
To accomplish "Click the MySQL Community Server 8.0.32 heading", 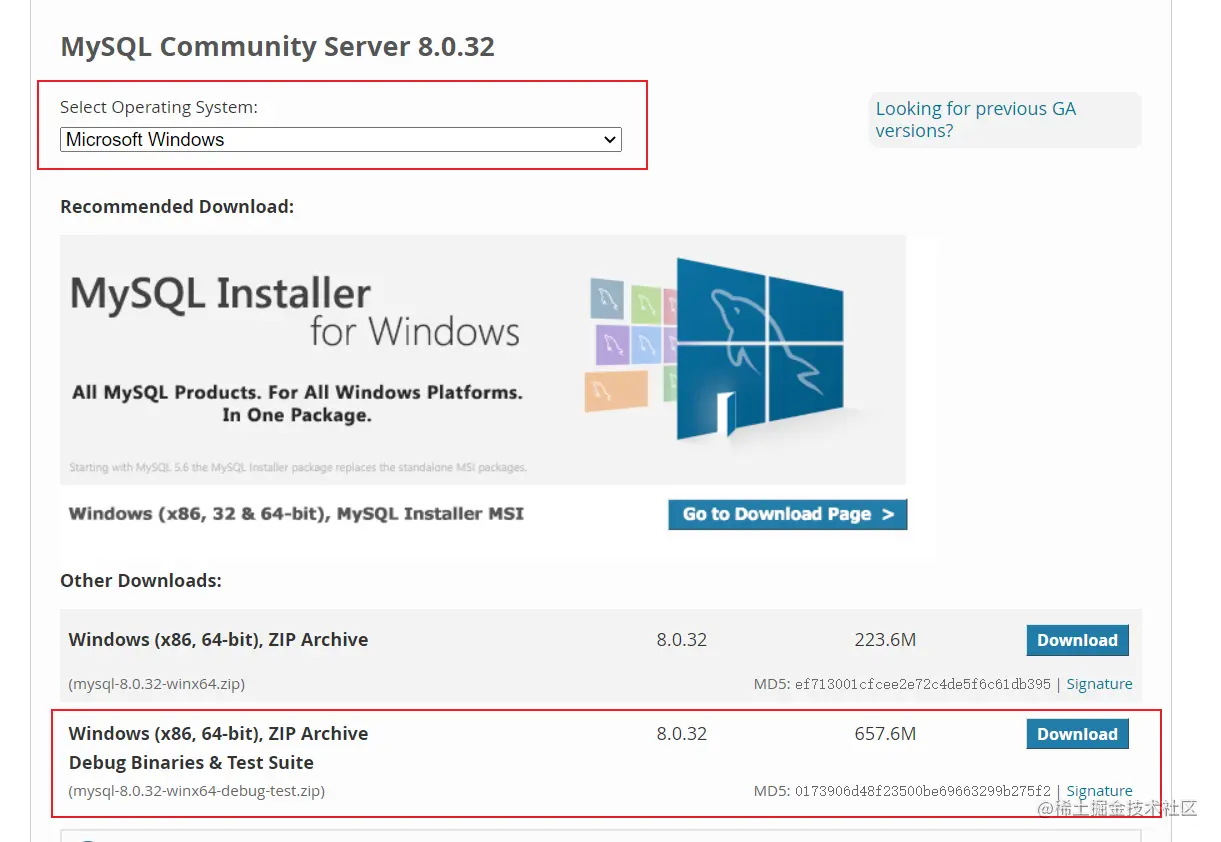I will pyautogui.click(x=278, y=46).
